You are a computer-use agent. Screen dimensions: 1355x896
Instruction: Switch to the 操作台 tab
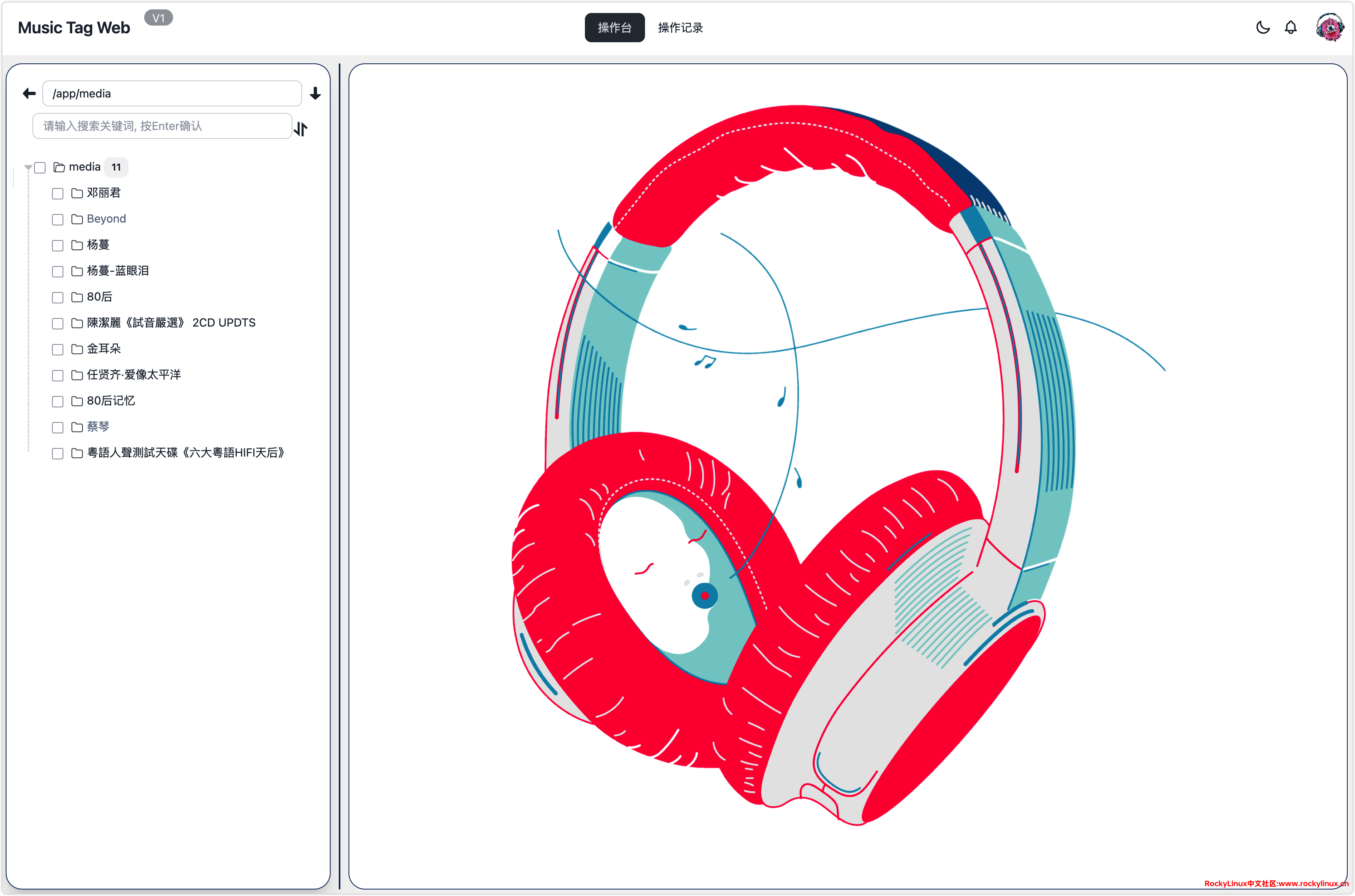(x=615, y=28)
